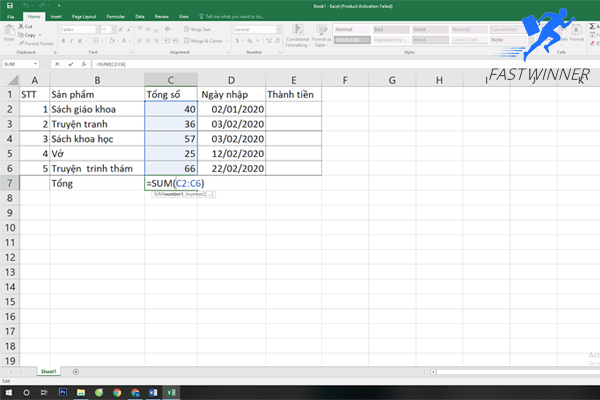Screen dimensions: 600x400
Task: Select column C header
Action: click(x=171, y=80)
